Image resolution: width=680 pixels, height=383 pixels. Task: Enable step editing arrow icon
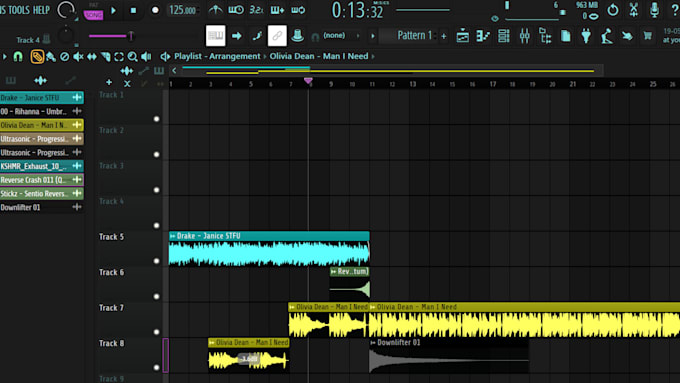click(237, 36)
